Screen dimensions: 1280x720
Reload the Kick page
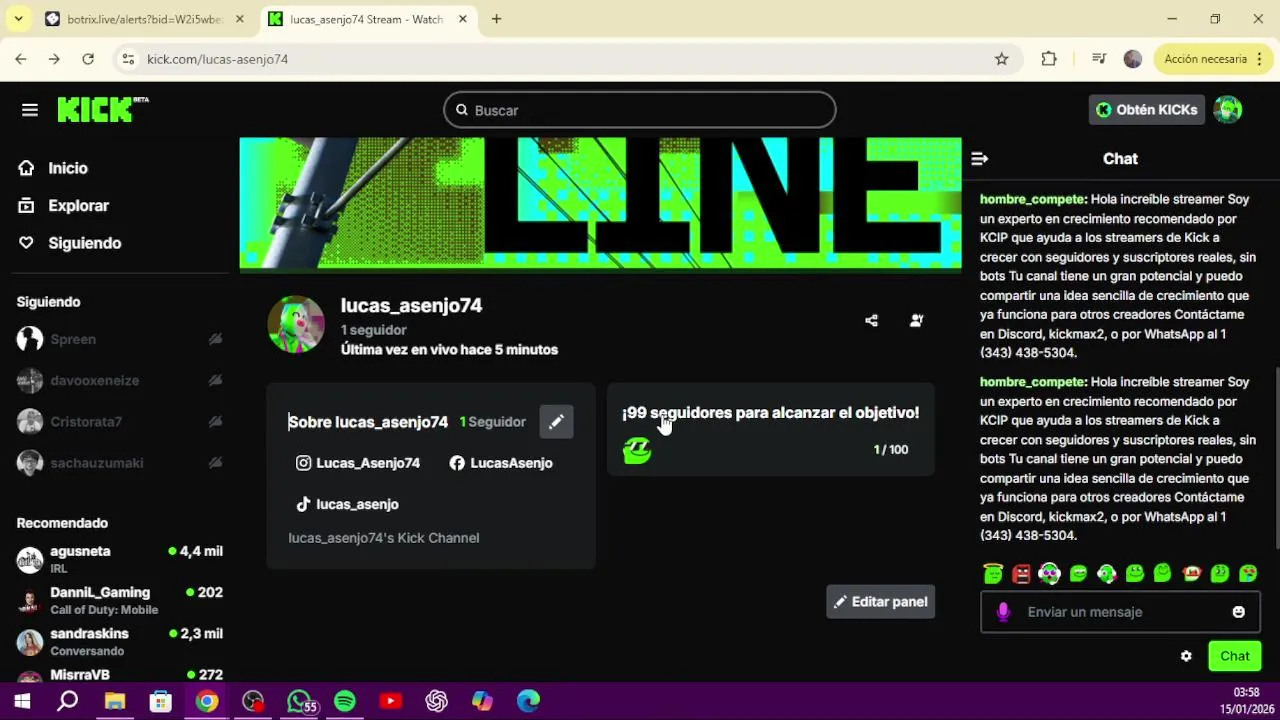[88, 59]
